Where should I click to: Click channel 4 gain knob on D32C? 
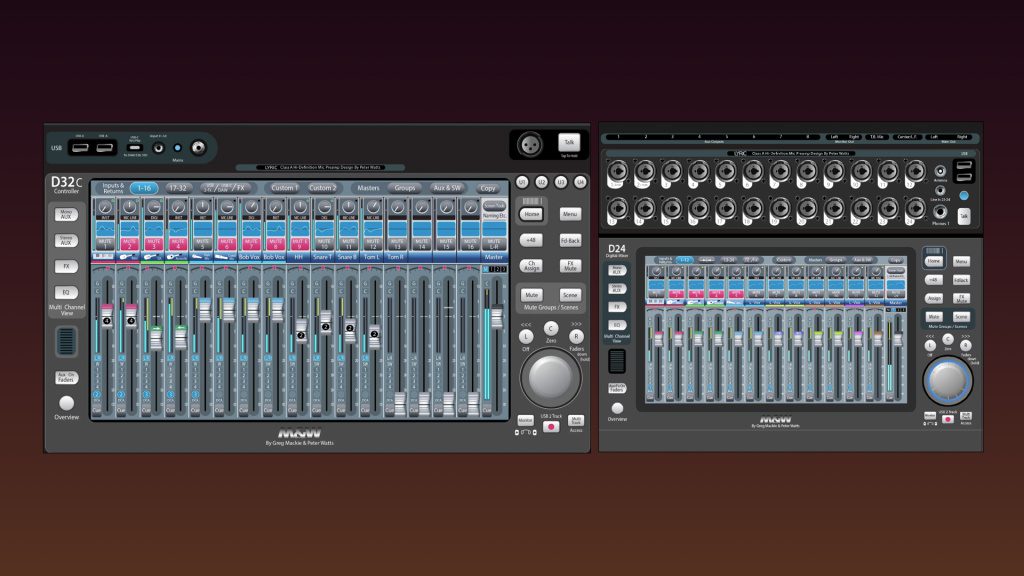pos(178,208)
